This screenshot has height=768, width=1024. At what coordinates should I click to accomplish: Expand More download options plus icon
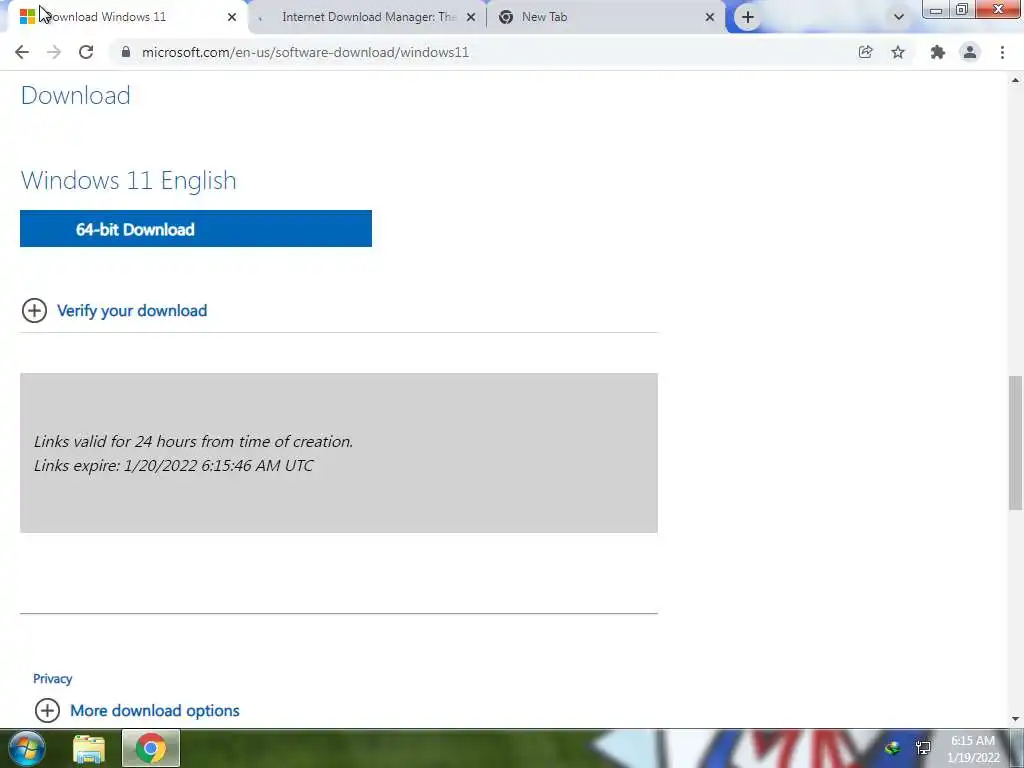pos(48,711)
